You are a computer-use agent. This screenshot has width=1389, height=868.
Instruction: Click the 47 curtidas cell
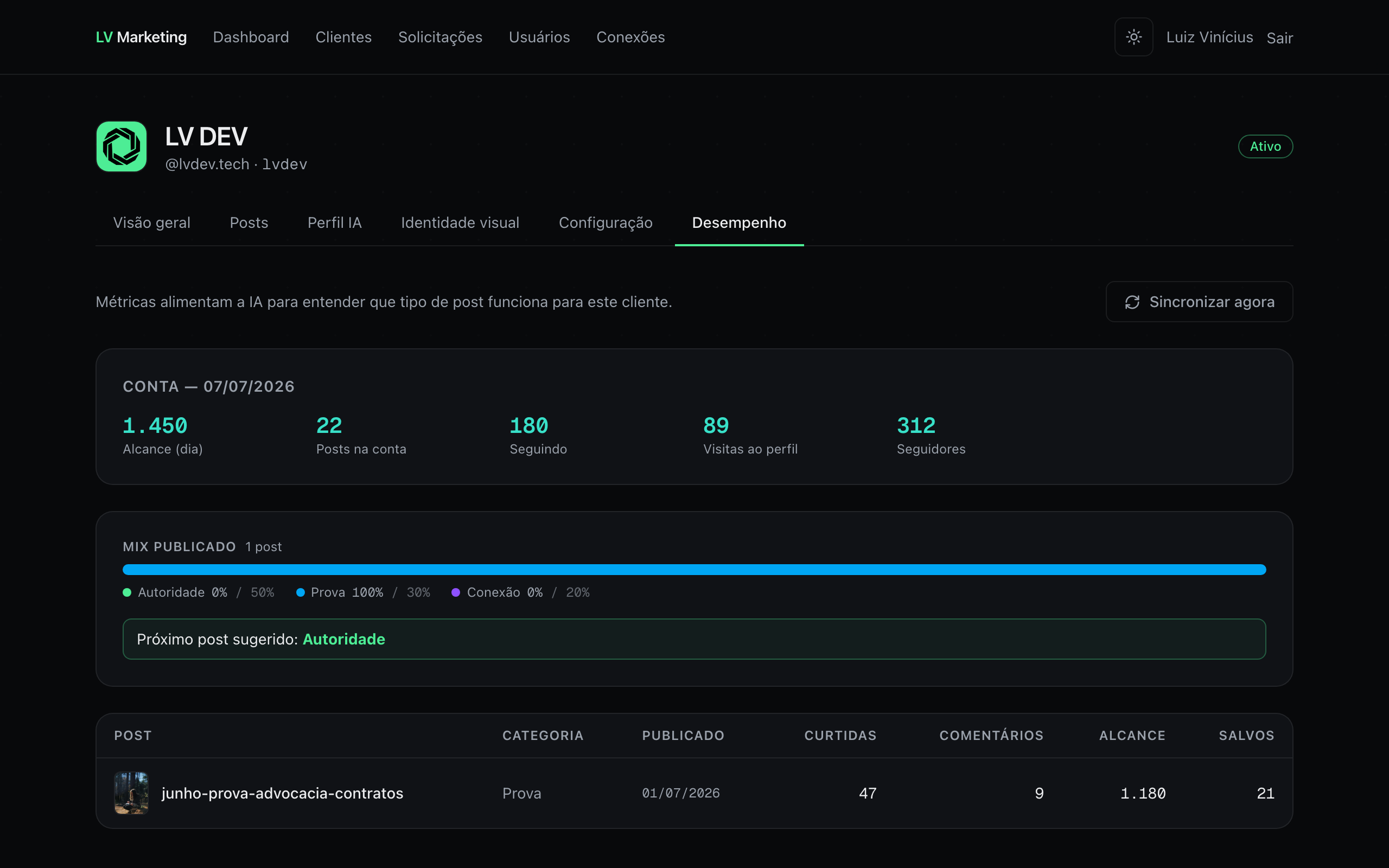click(x=867, y=793)
